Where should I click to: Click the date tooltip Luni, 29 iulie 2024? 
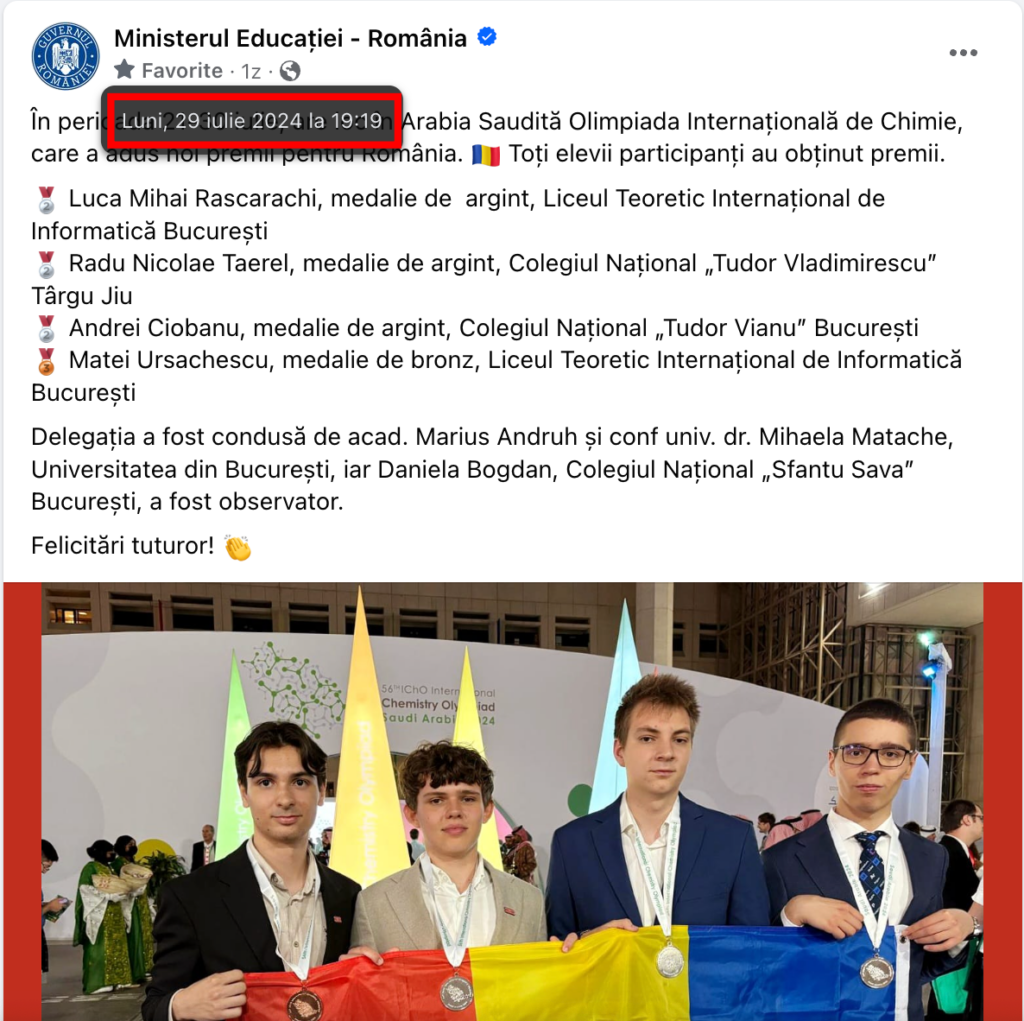point(251,120)
